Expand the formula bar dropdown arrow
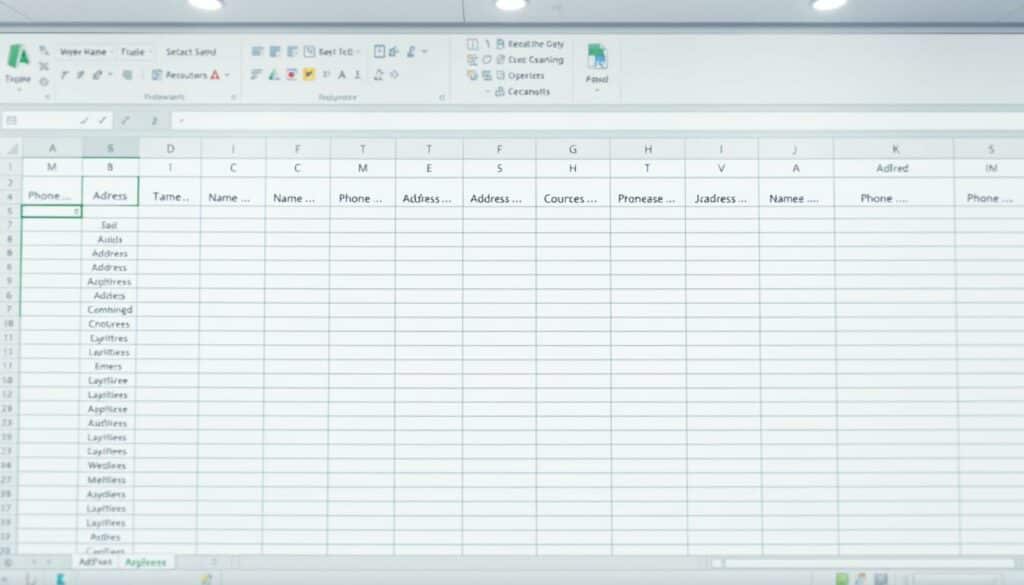The height and width of the screenshot is (585, 1024). [x=182, y=120]
